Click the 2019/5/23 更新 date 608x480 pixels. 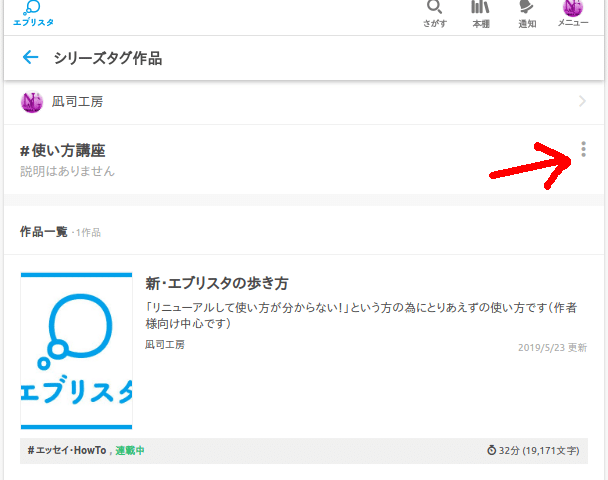[x=552, y=347]
